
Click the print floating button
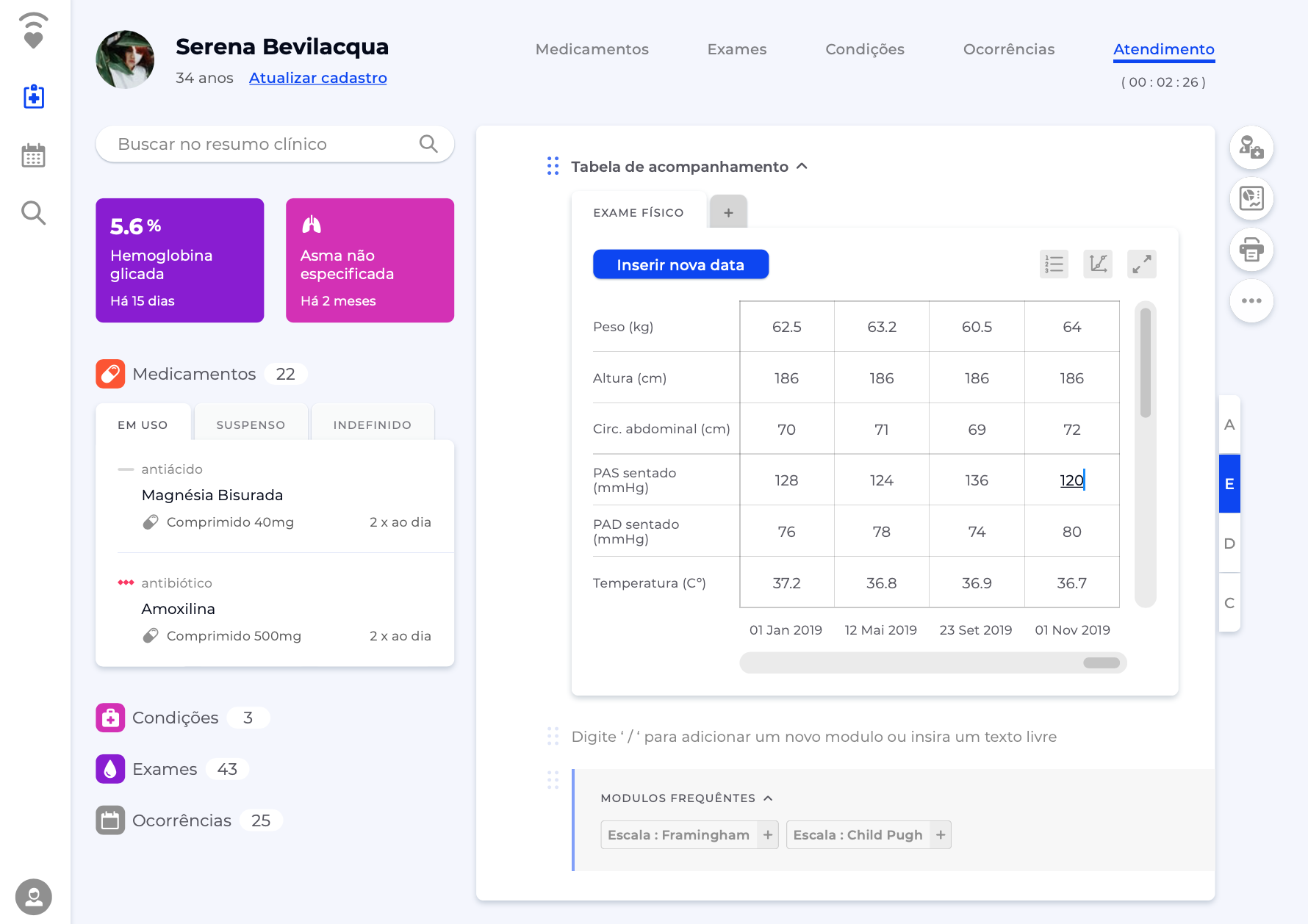(1251, 250)
